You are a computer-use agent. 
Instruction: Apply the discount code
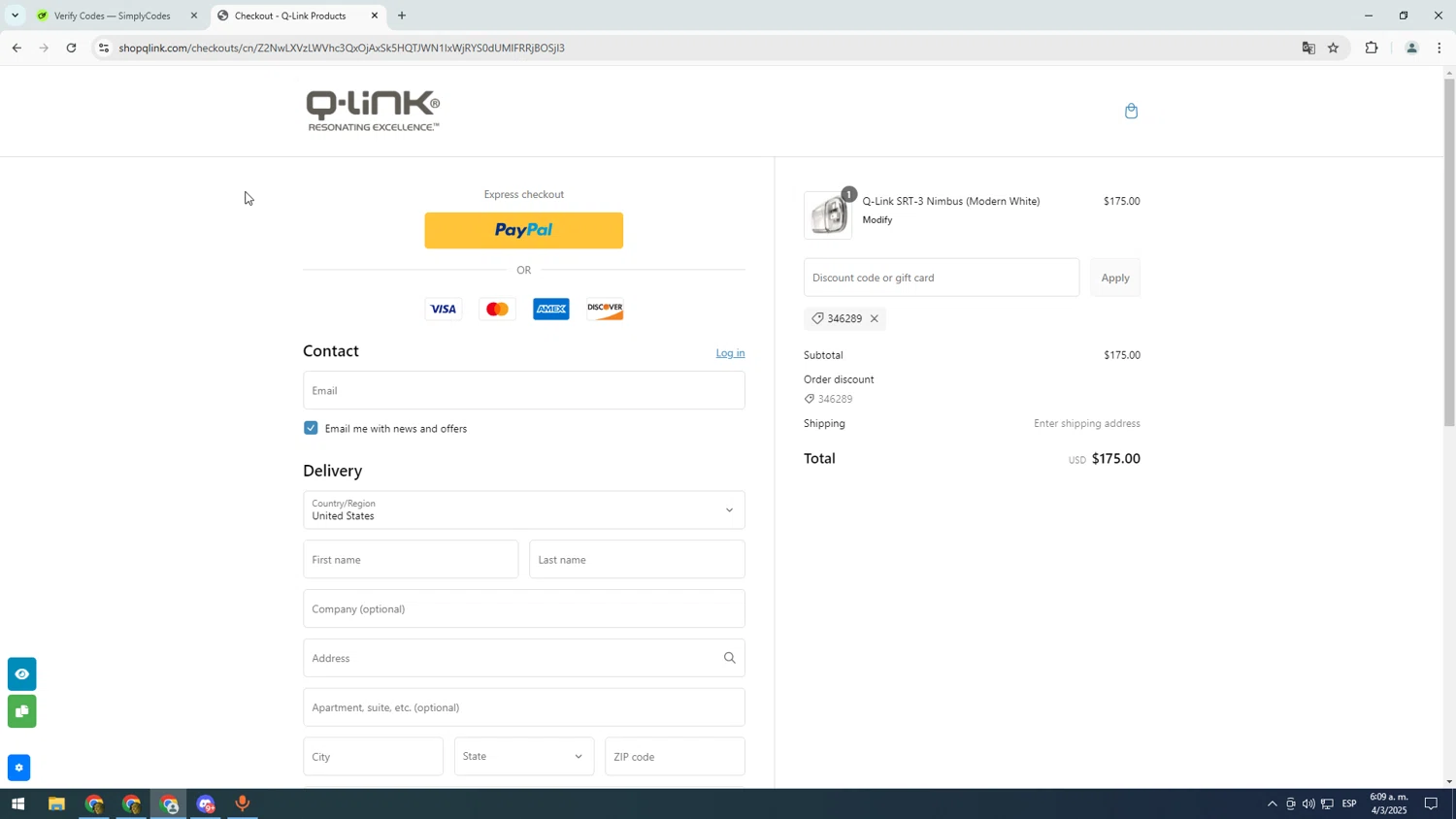point(1114,278)
